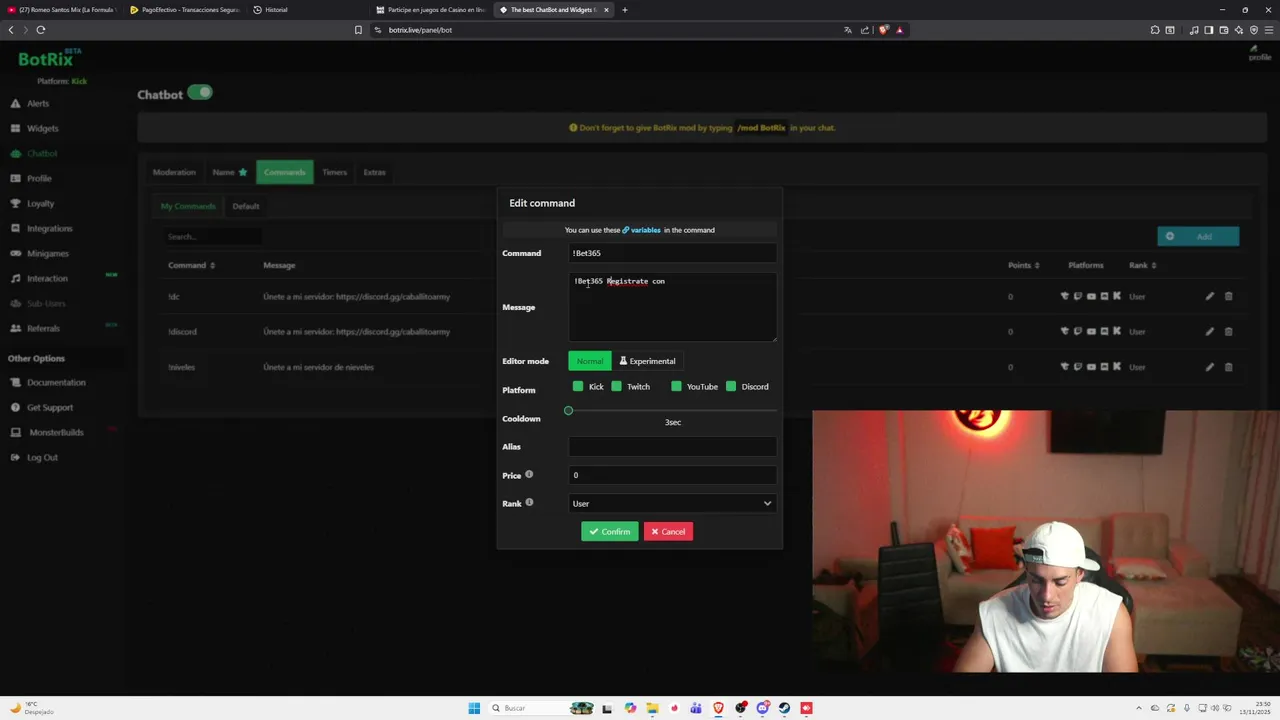Screen dimensions: 1280x720
Task: Switch to the Name tab
Action: click(229, 172)
